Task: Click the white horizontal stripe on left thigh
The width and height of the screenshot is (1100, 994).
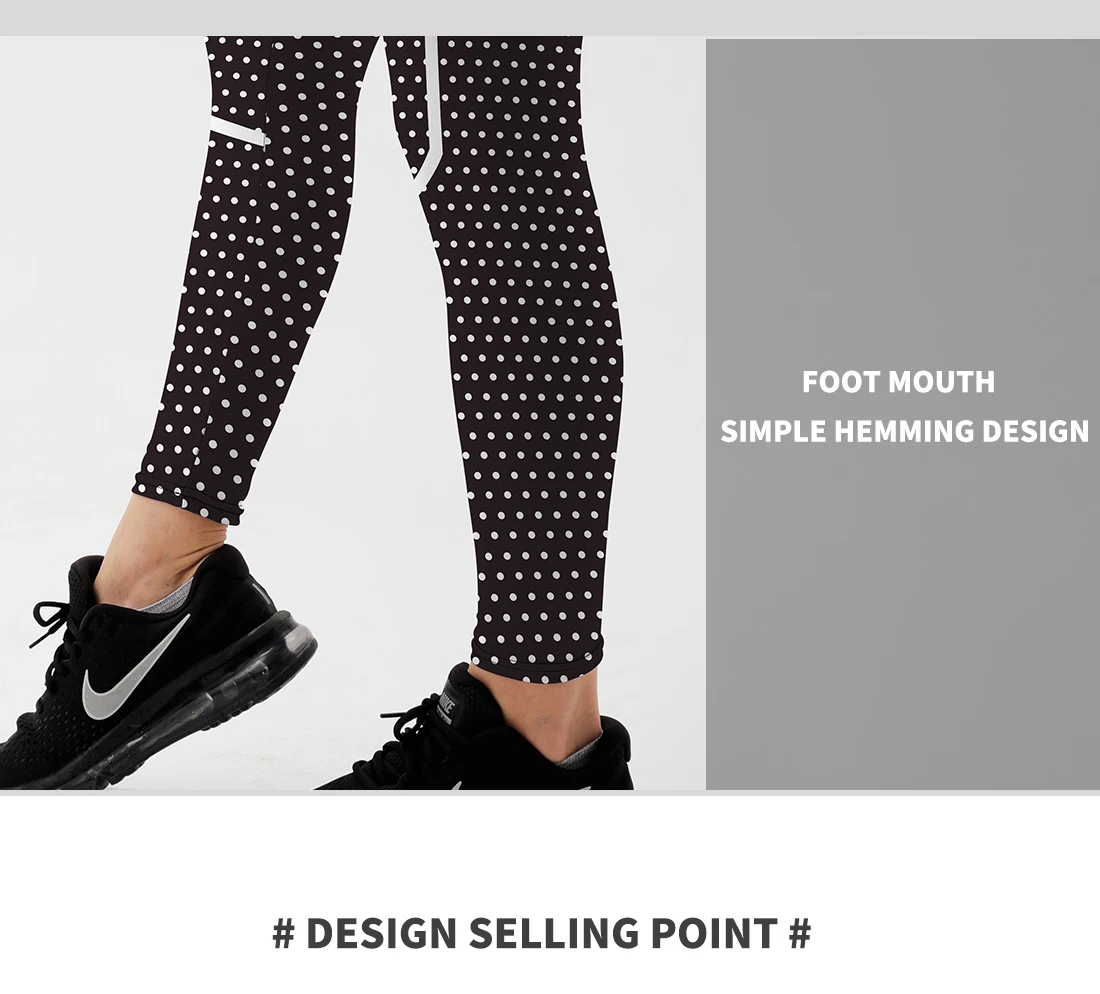Action: pyautogui.click(x=238, y=132)
